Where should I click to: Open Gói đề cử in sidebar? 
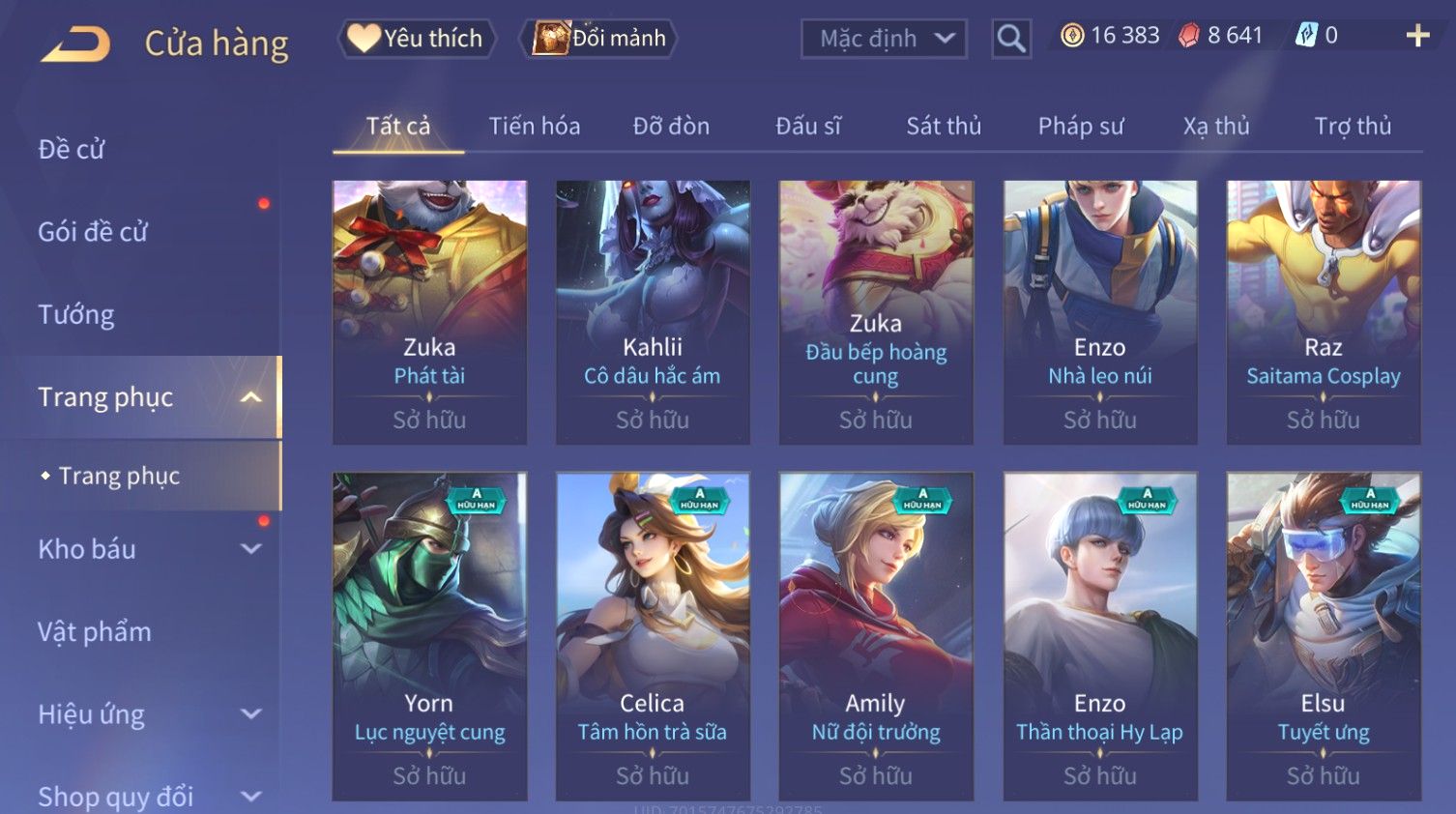click(x=93, y=232)
